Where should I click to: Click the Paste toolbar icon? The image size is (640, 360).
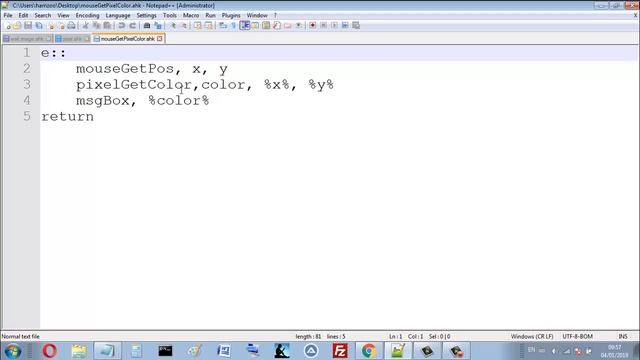[x=107, y=25]
